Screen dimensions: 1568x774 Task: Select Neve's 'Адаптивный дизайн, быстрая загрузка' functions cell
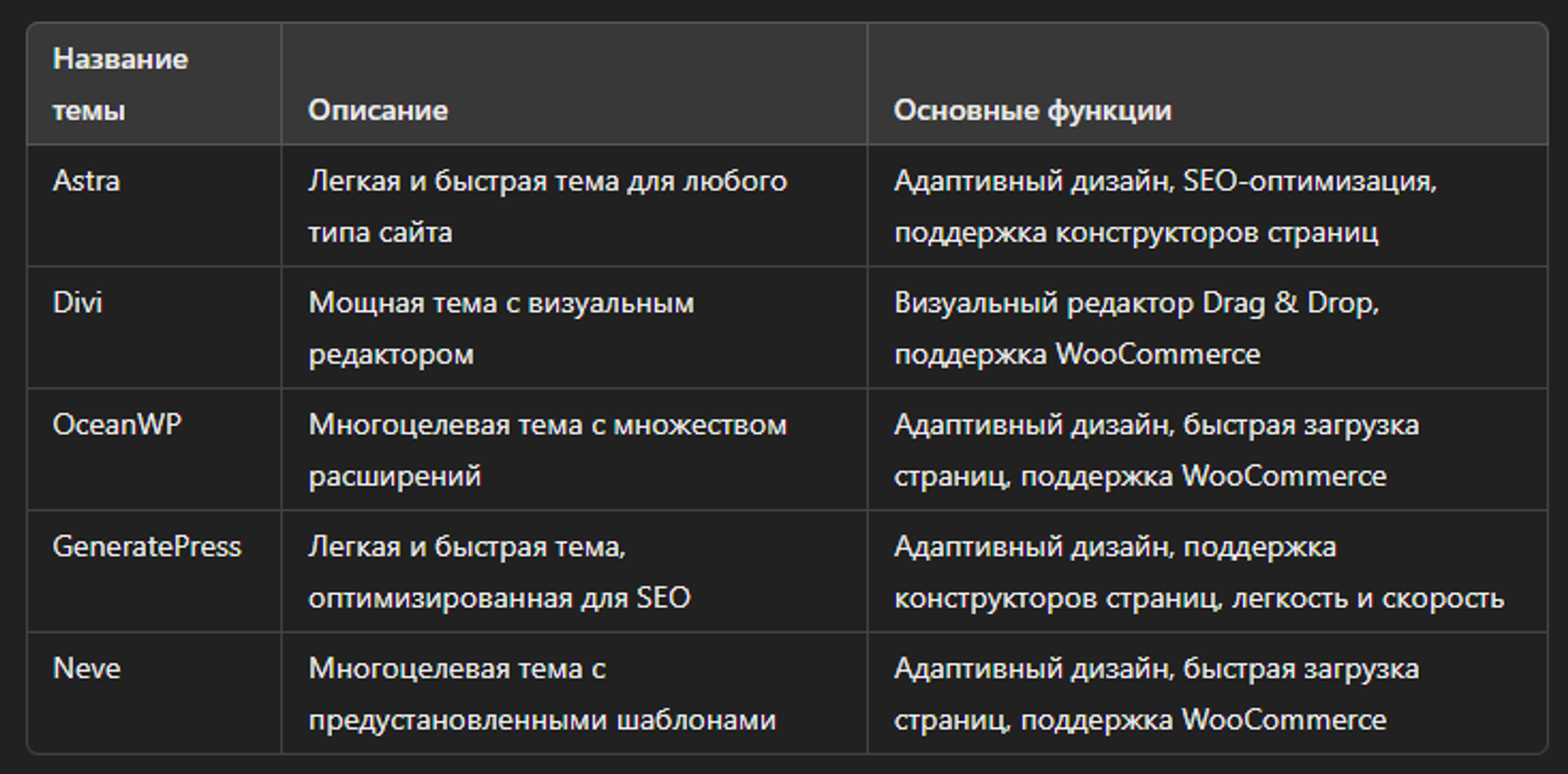[x=1207, y=692]
